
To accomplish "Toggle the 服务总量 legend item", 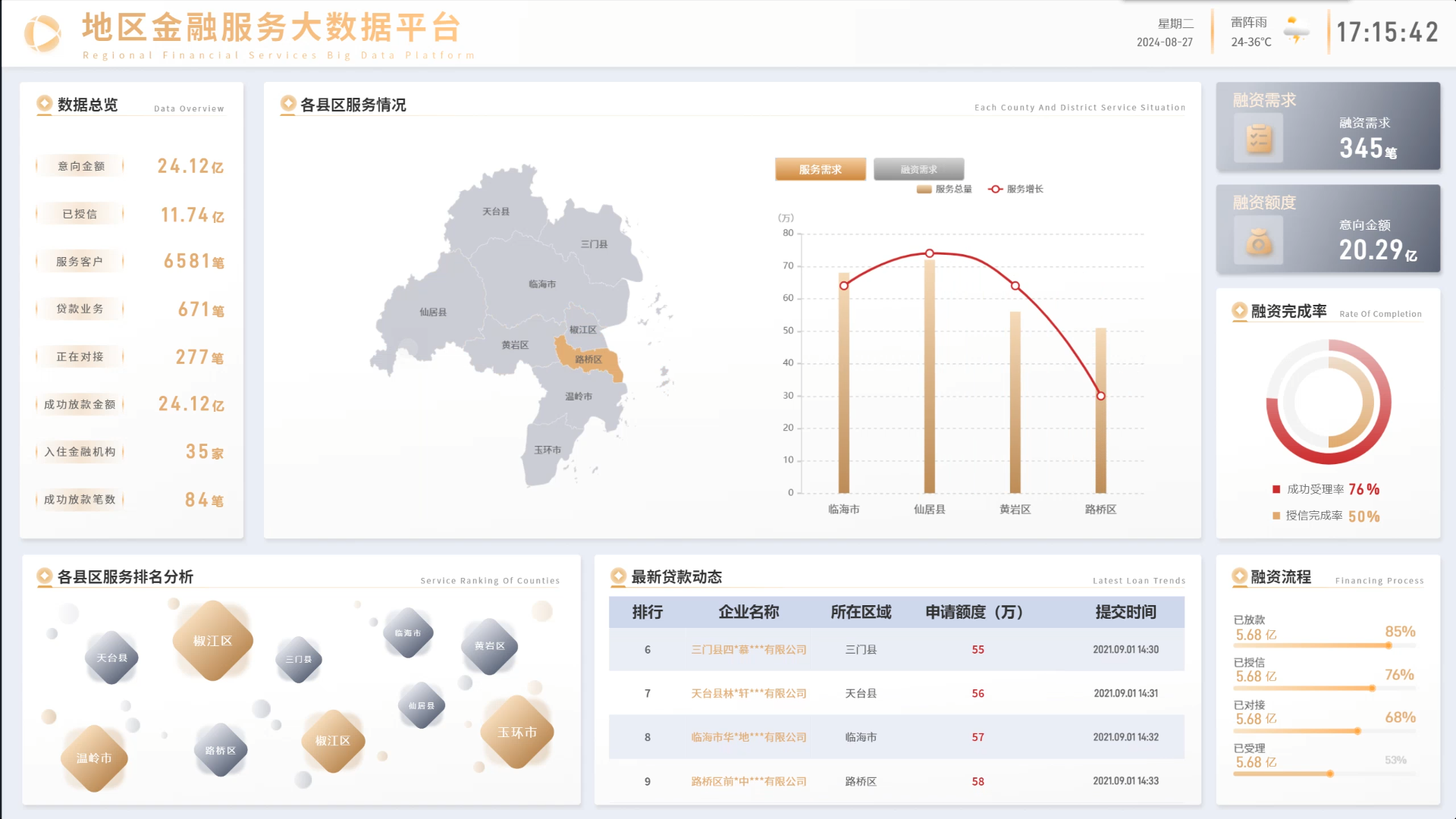I will pyautogui.click(x=944, y=189).
